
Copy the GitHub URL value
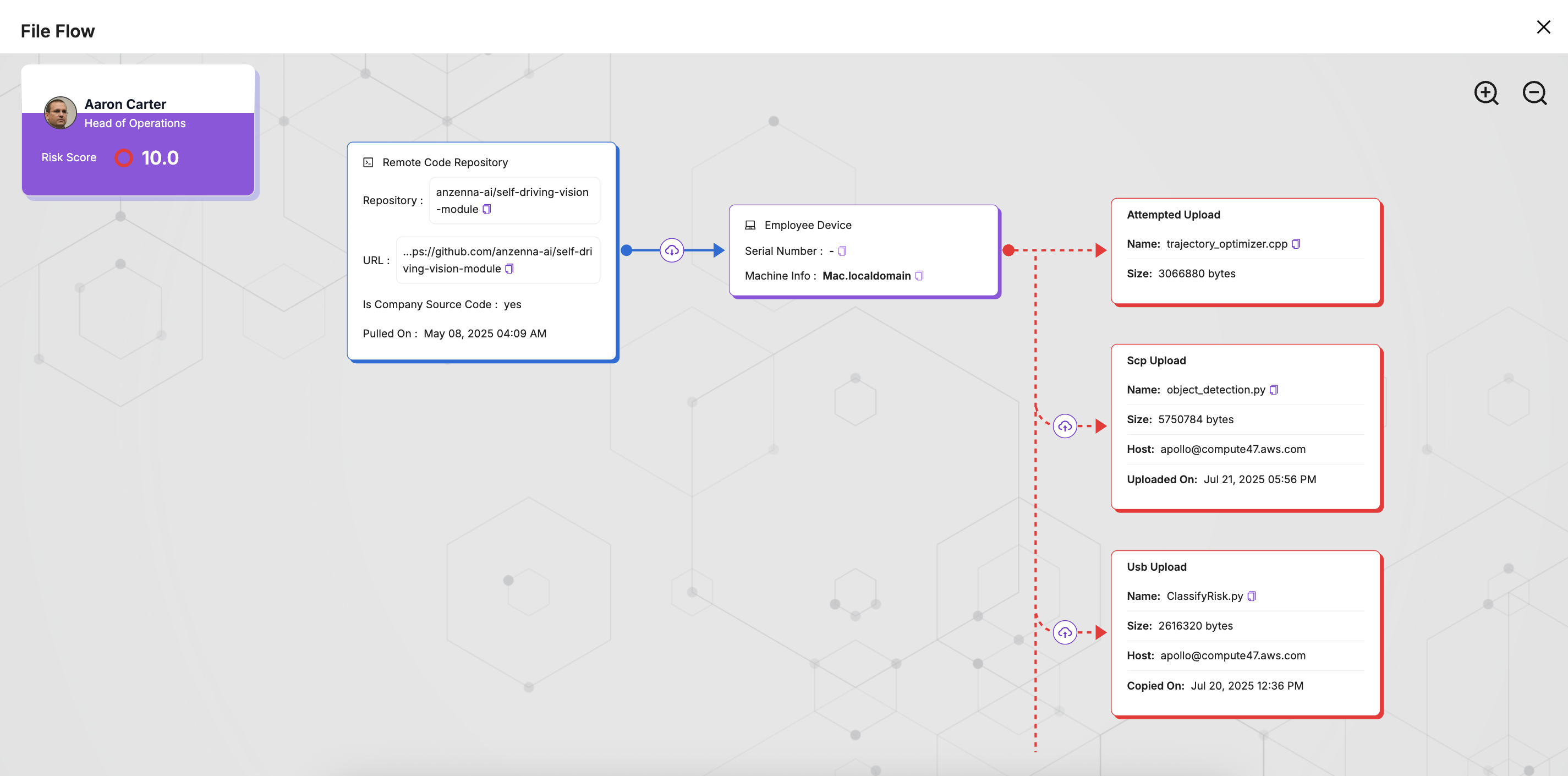click(509, 269)
